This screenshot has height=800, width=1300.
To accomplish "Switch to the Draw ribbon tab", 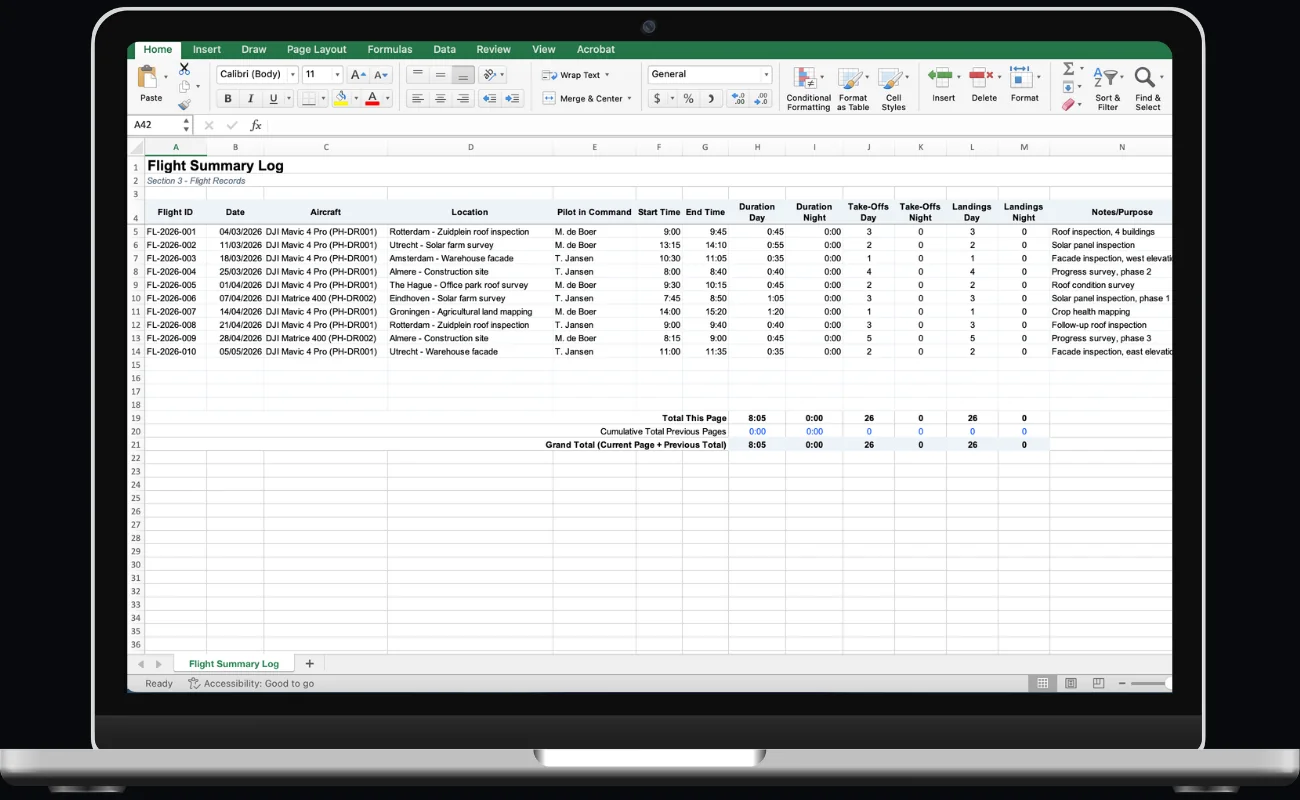I will pyautogui.click(x=254, y=49).
